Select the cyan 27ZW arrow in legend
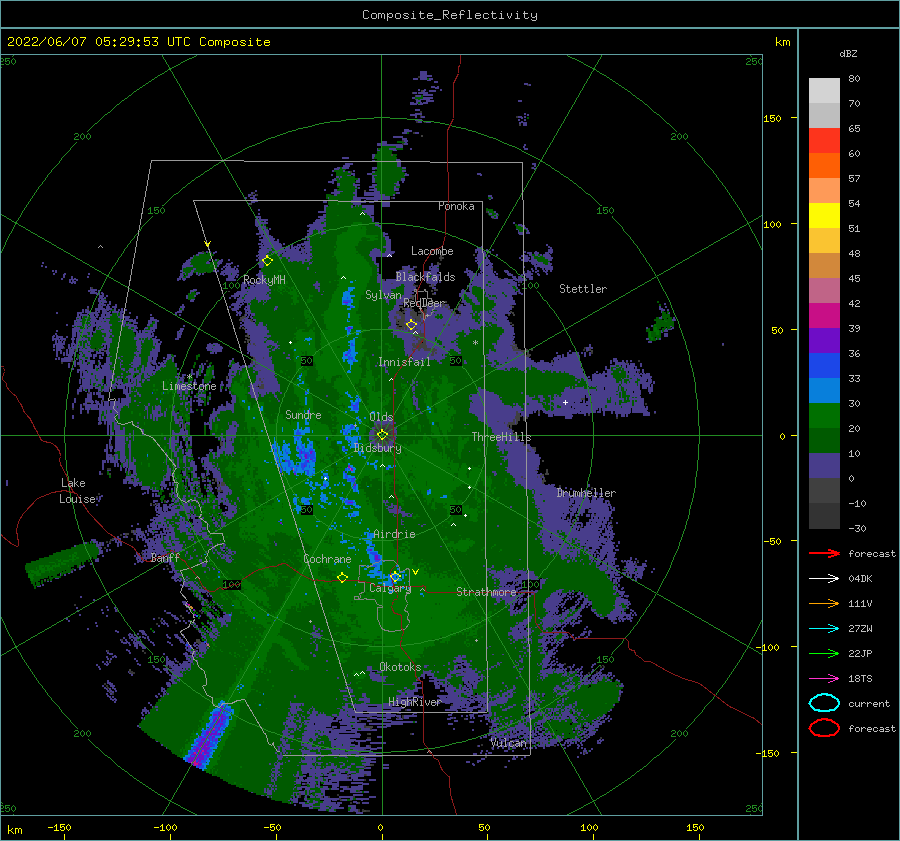The height and width of the screenshot is (841, 900). (x=824, y=629)
